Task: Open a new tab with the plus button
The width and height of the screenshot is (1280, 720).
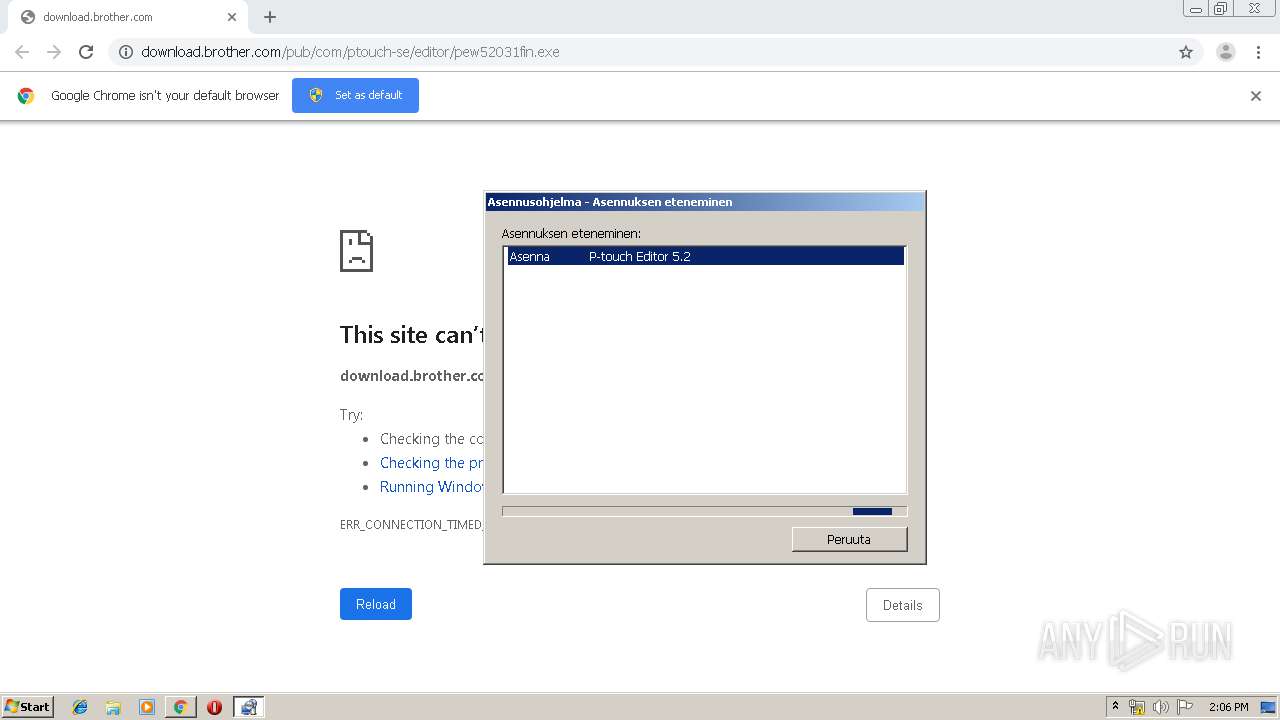Action: (270, 17)
